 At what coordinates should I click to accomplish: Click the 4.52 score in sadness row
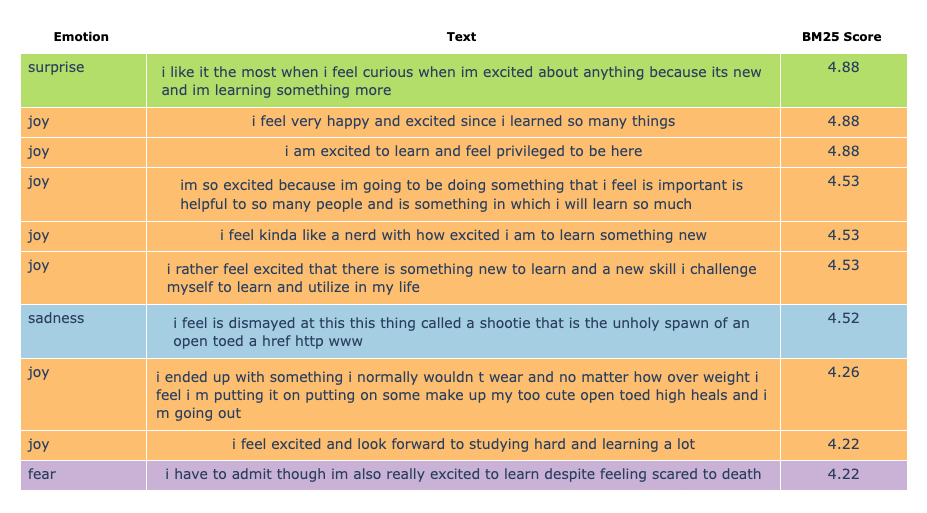coord(843,319)
